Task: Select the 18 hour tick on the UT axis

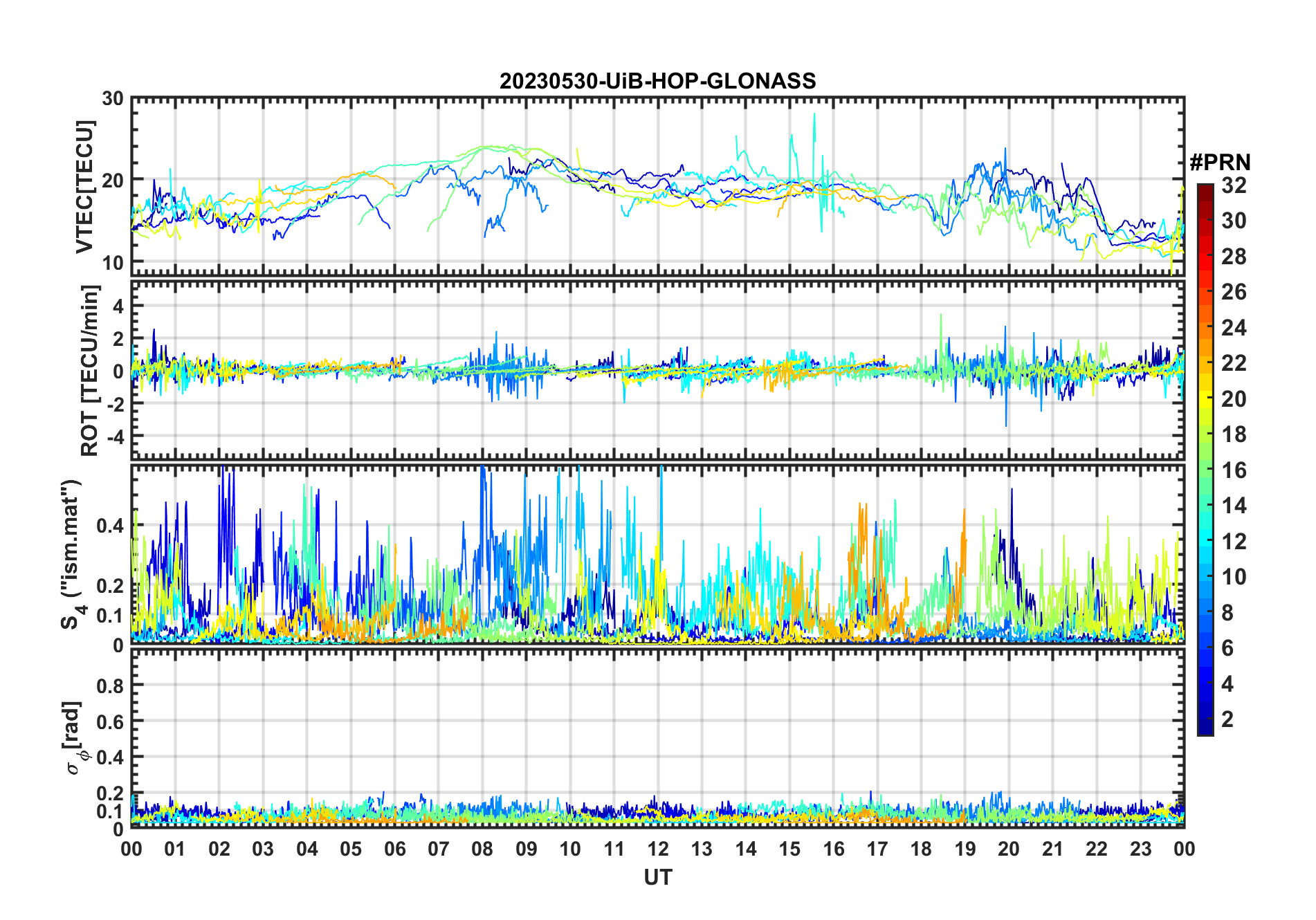Action: 921,849
